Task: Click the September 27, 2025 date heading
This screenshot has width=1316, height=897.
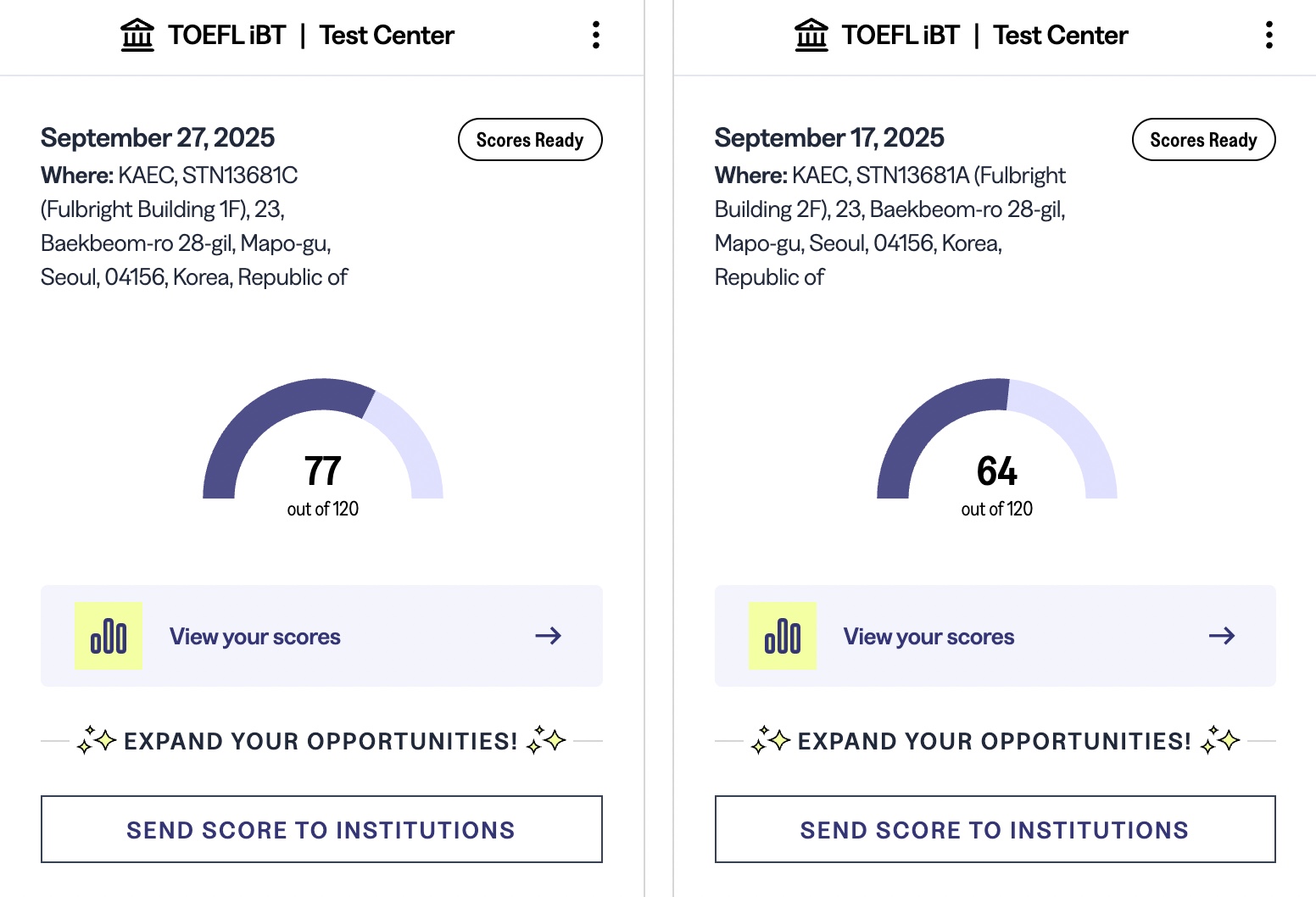Action: (158, 137)
